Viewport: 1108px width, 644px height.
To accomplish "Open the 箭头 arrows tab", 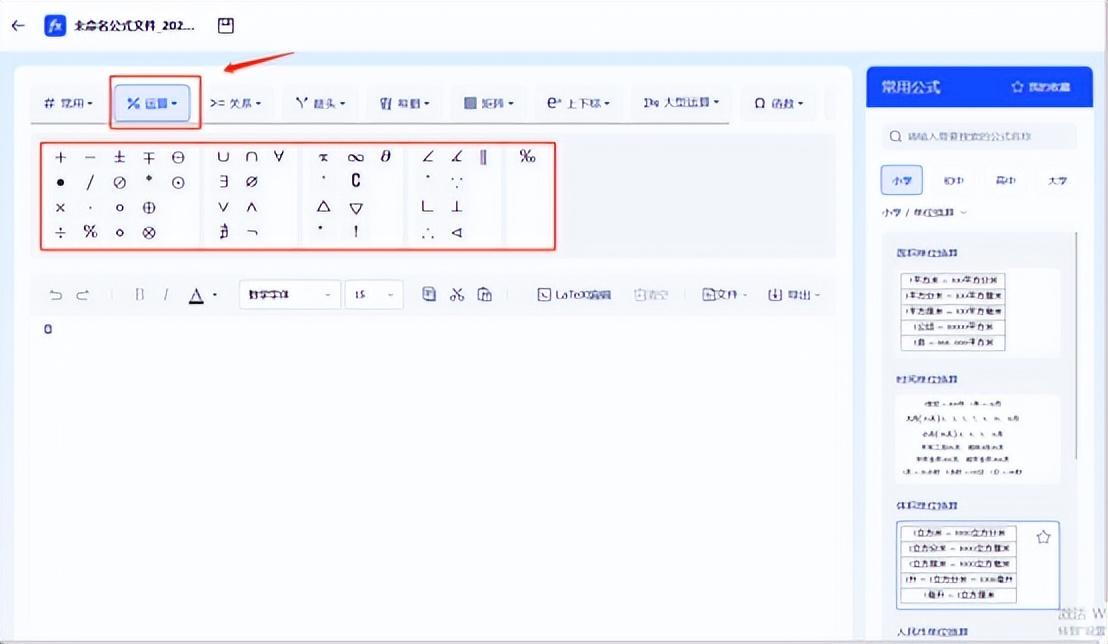I will [320, 103].
